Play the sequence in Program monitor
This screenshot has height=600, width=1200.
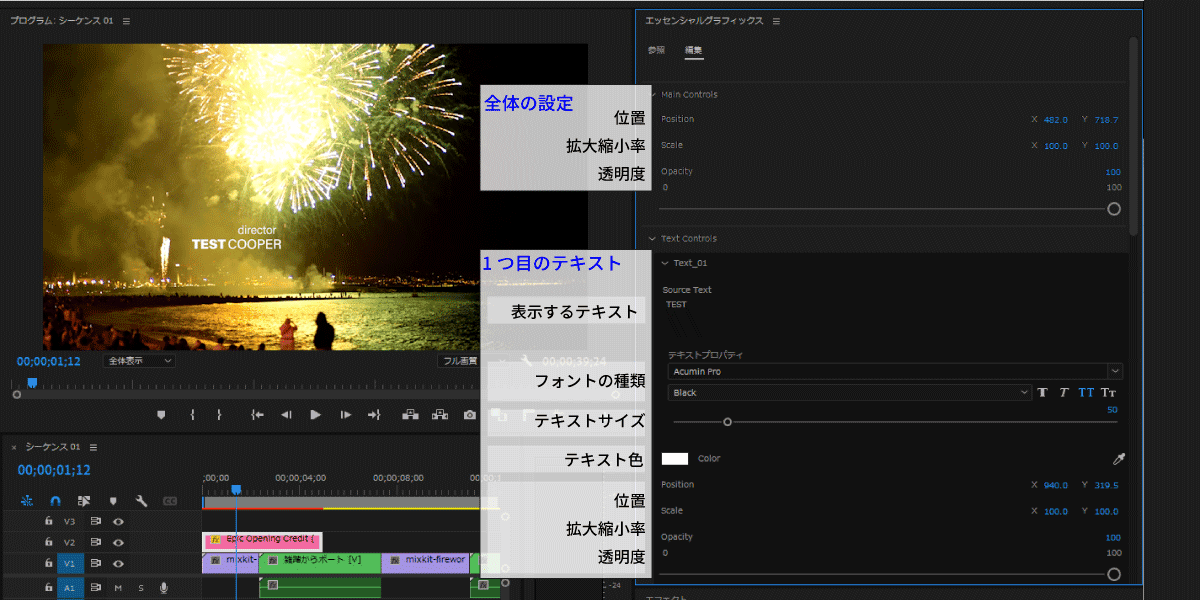pyautogui.click(x=315, y=414)
